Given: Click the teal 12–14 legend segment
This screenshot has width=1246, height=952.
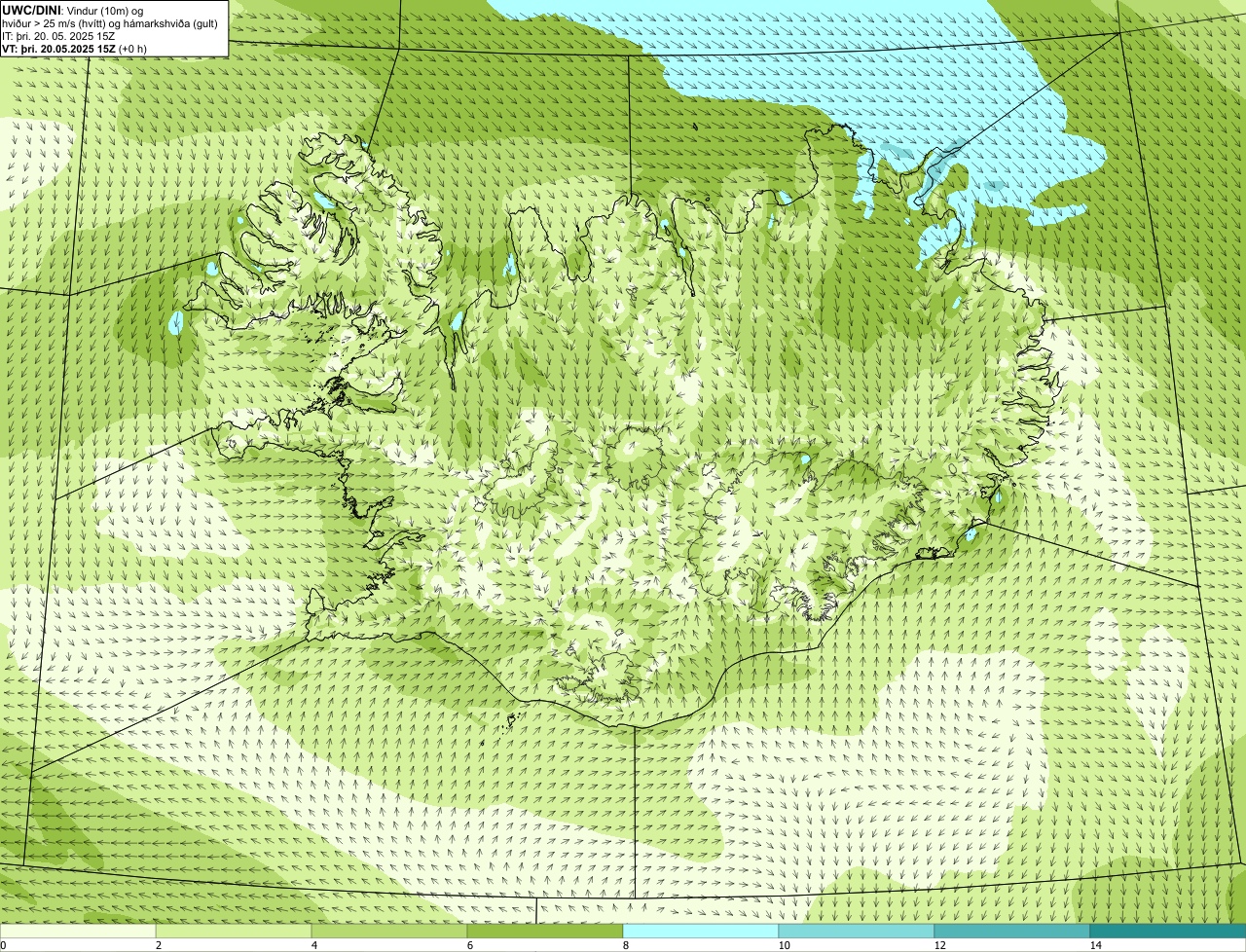Looking at the screenshot, I should (1012, 932).
